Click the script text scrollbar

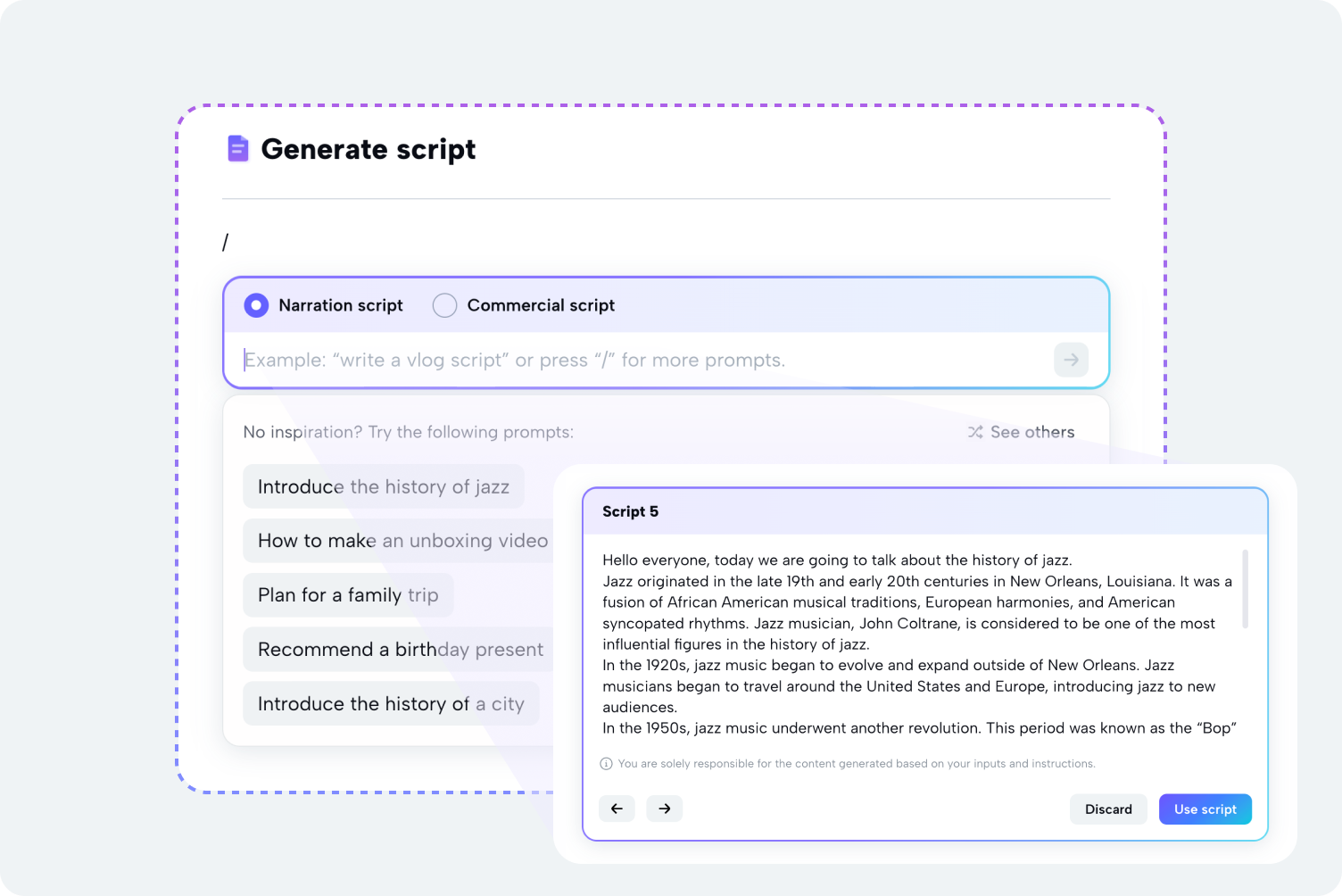pyautogui.click(x=1245, y=589)
